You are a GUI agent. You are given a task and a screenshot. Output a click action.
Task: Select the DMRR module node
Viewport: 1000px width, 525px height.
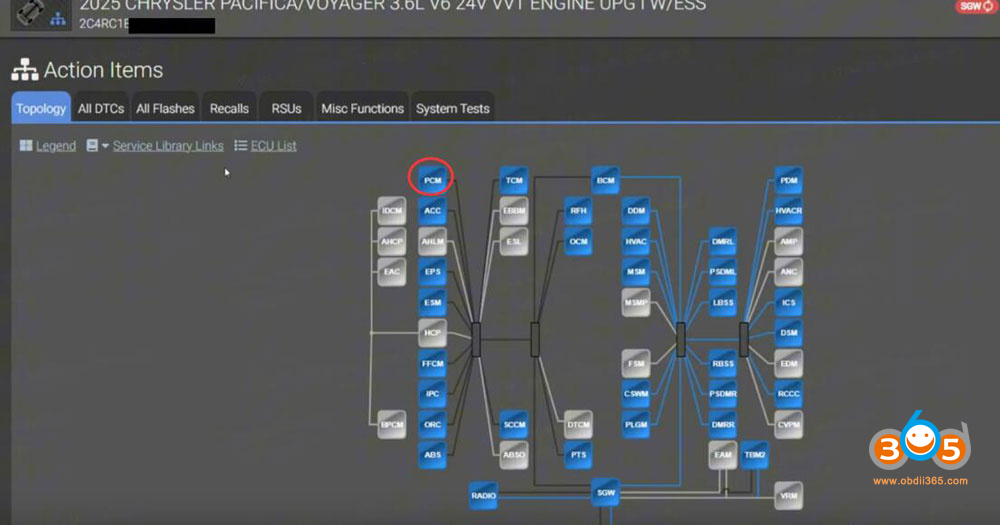(723, 425)
